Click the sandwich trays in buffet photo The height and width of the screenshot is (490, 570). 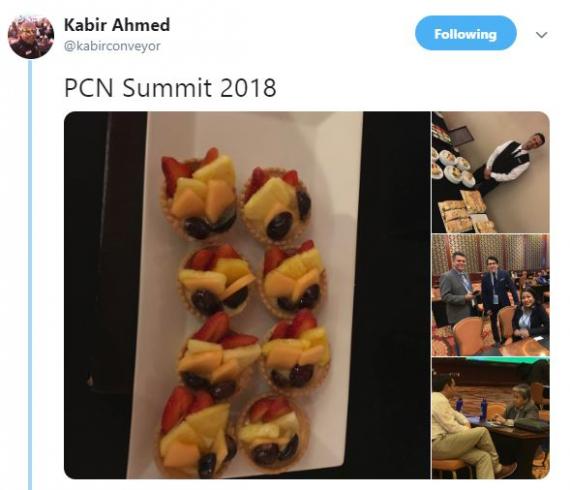tap(463, 212)
